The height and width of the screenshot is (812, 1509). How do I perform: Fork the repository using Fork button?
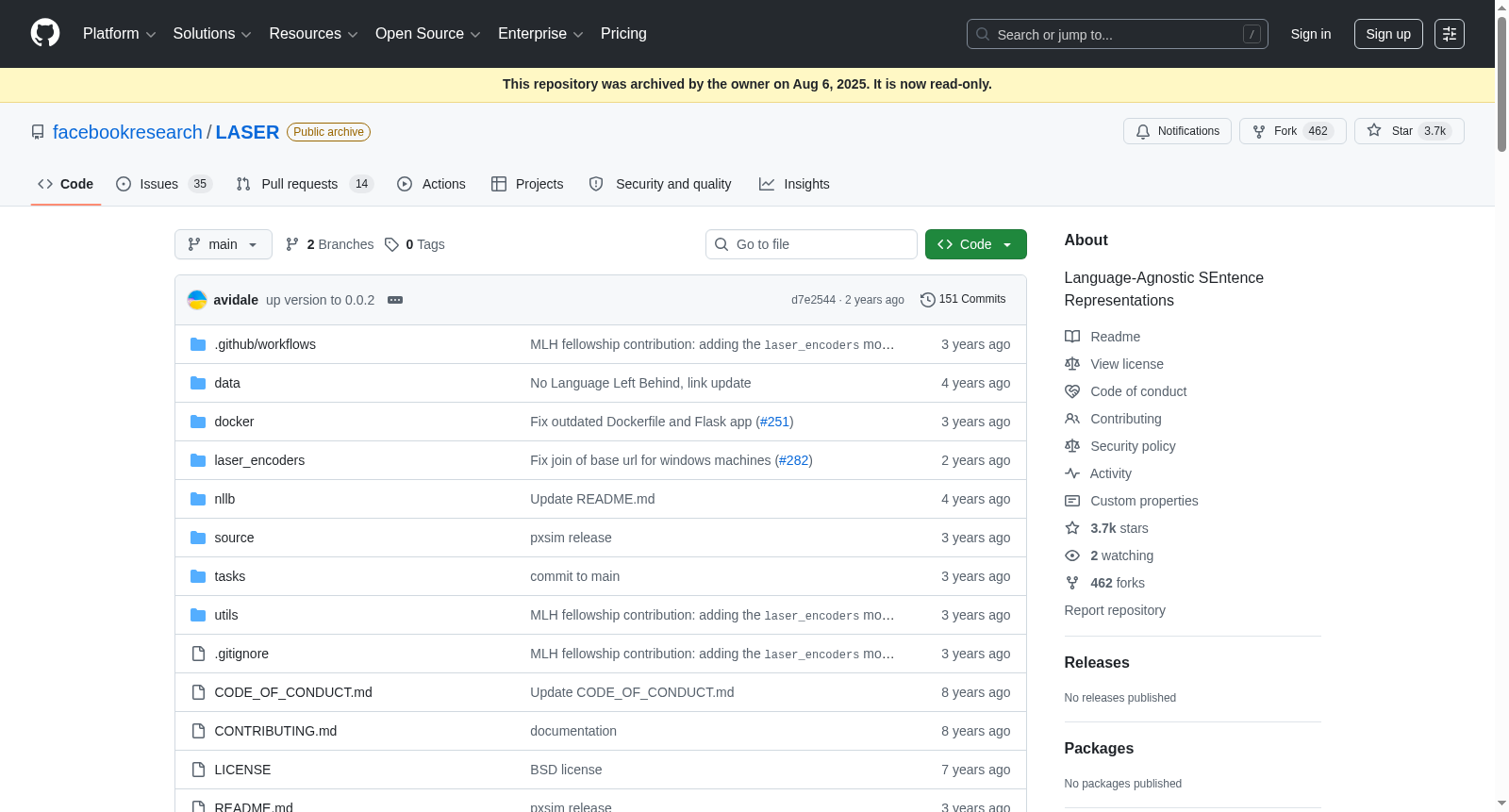[1292, 131]
